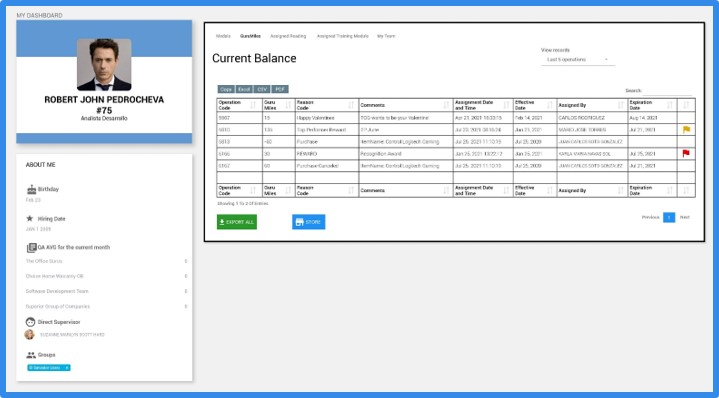Image resolution: width=719 pixels, height=398 pixels.
Task: Click the red flag icon in the table
Action: [x=686, y=153]
